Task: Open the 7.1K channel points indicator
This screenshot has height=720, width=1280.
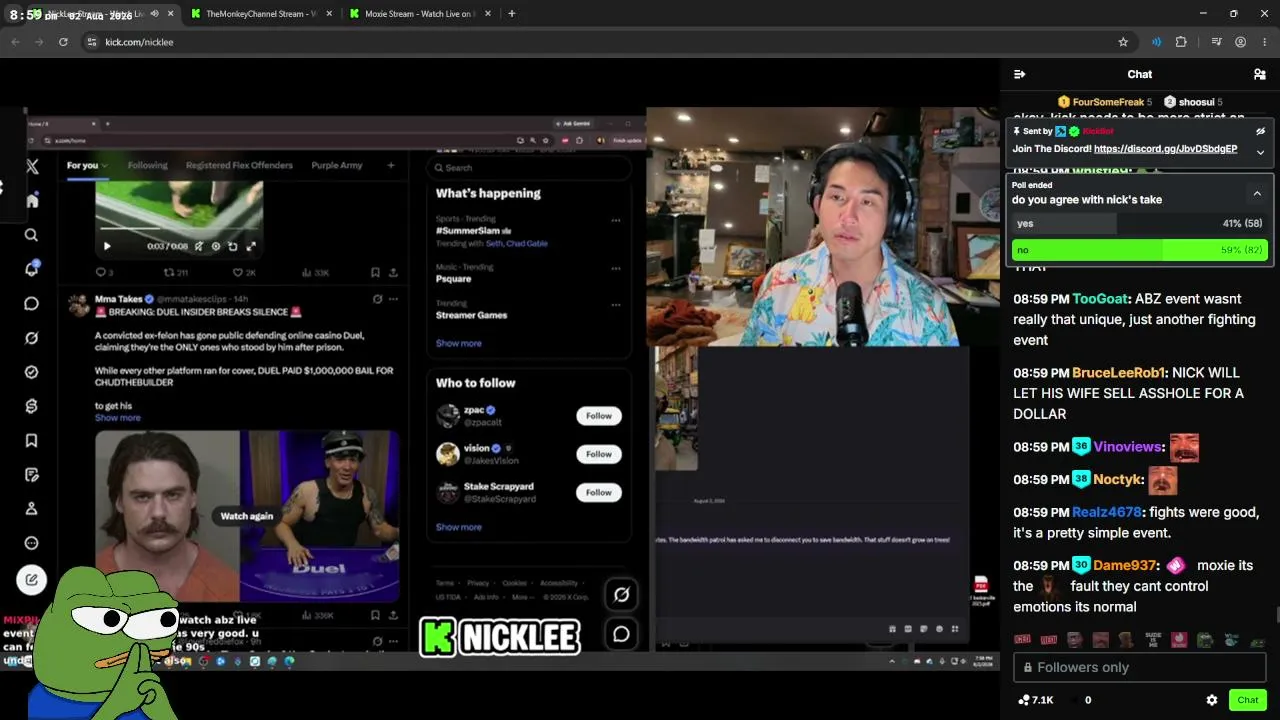Action: 1036,700
